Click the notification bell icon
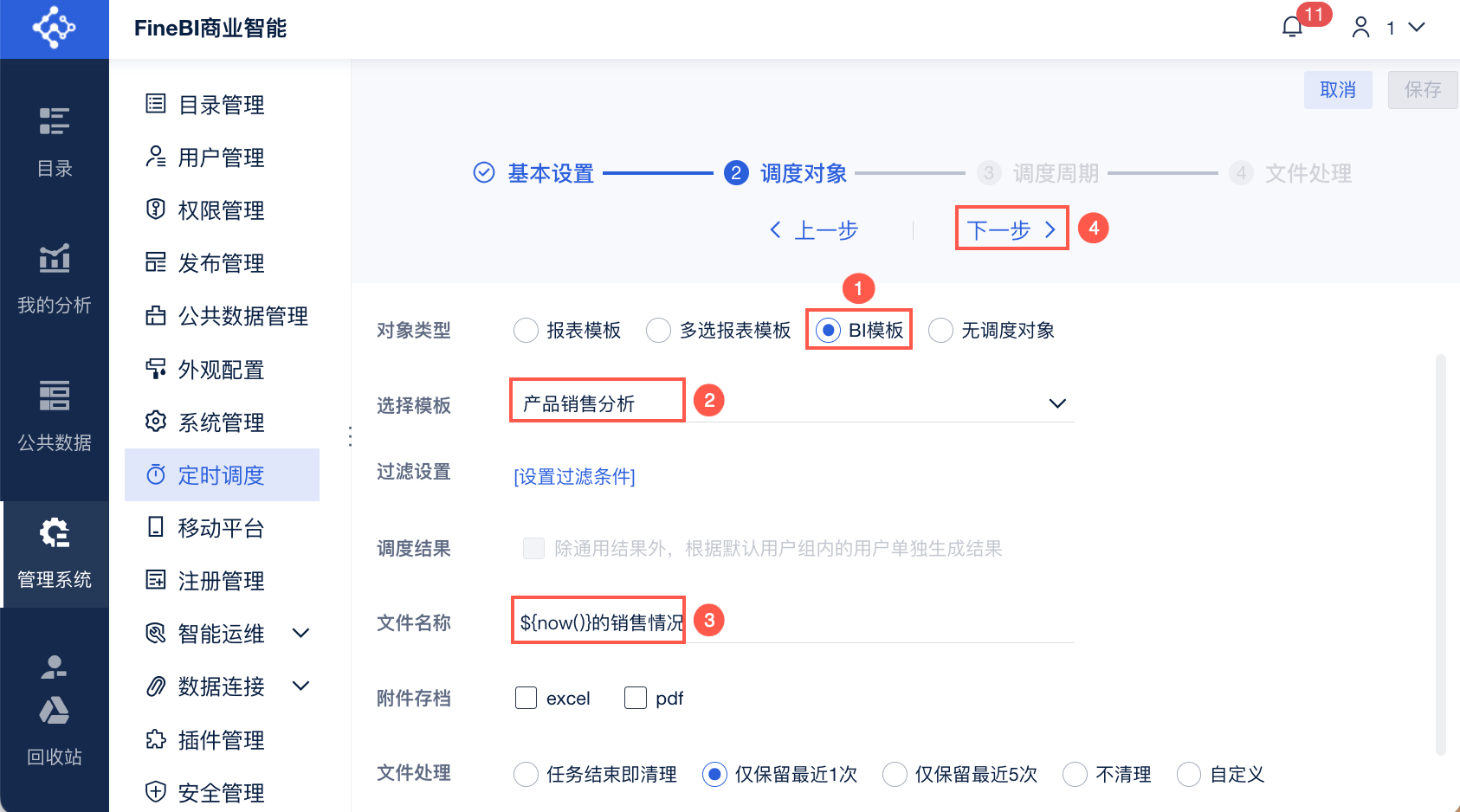The height and width of the screenshot is (812, 1460). click(1292, 28)
